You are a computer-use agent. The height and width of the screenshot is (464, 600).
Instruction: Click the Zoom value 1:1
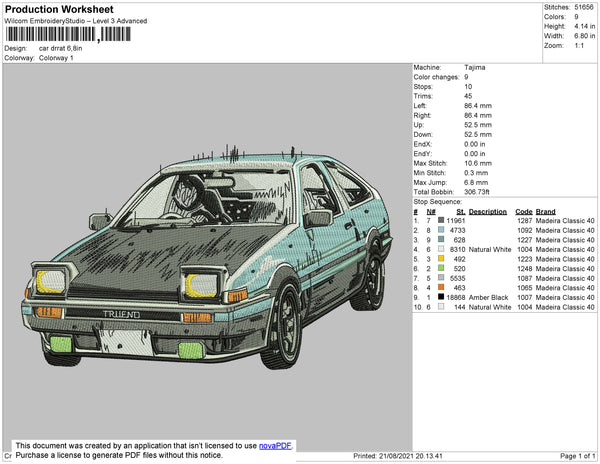[579, 46]
